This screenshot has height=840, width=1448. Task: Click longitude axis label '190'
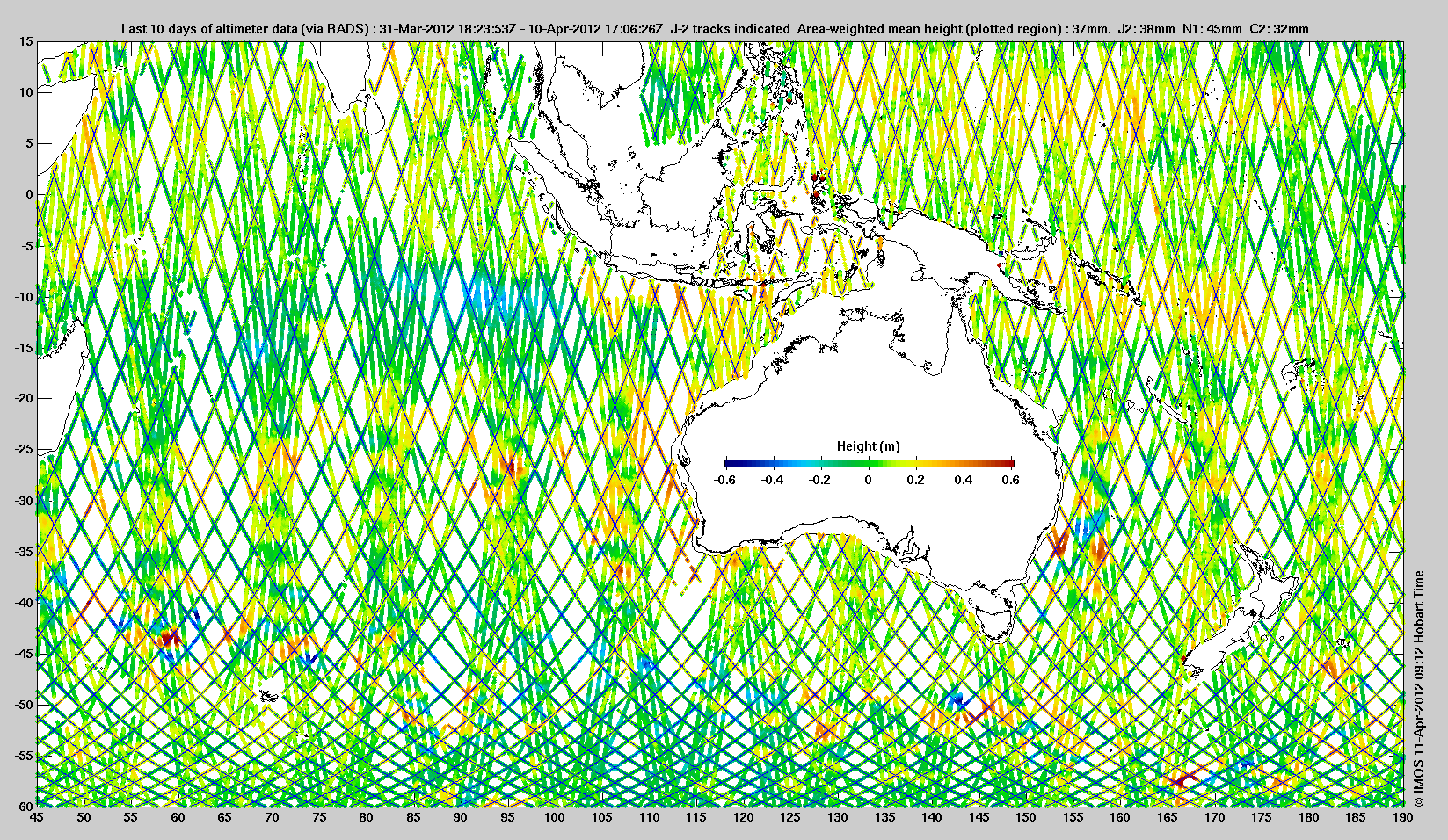(1403, 817)
